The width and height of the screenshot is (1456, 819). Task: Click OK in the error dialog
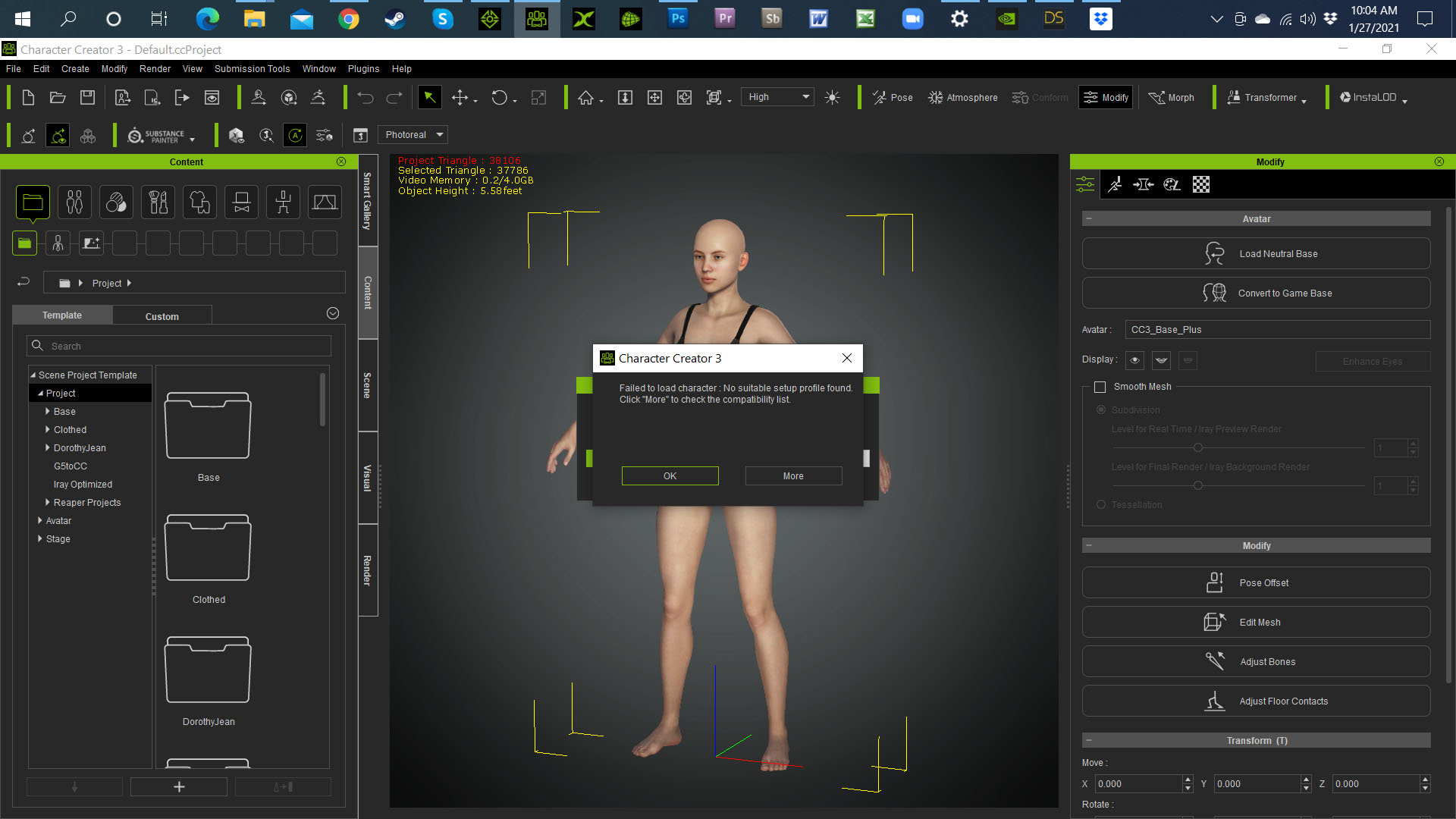coord(670,475)
